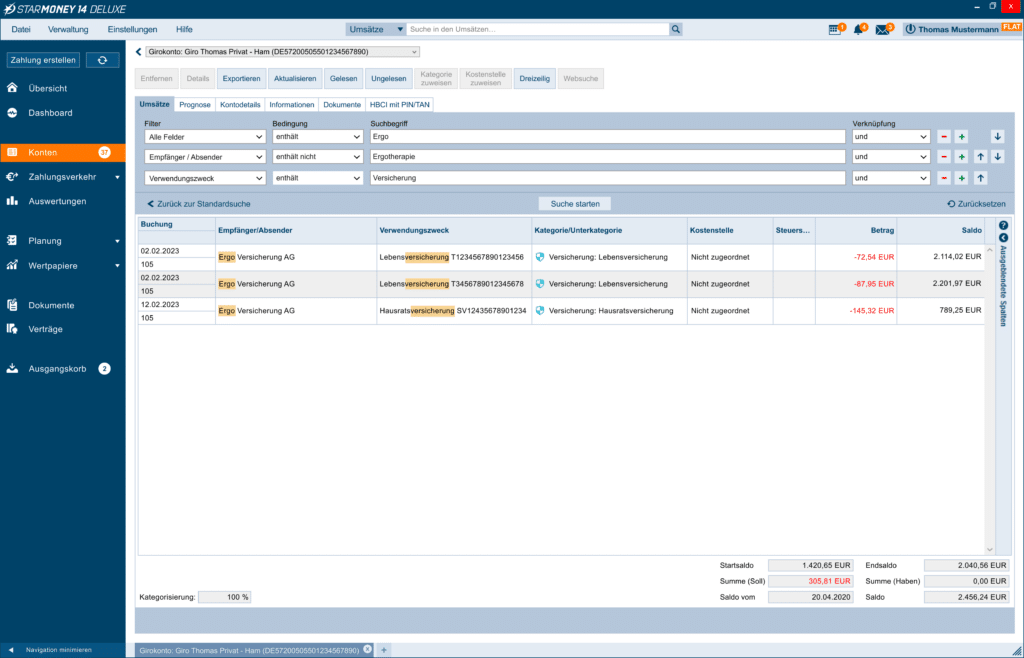Viewport: 1024px width, 658px height.
Task: Move the Ergo filter row down
Action: (x=997, y=136)
